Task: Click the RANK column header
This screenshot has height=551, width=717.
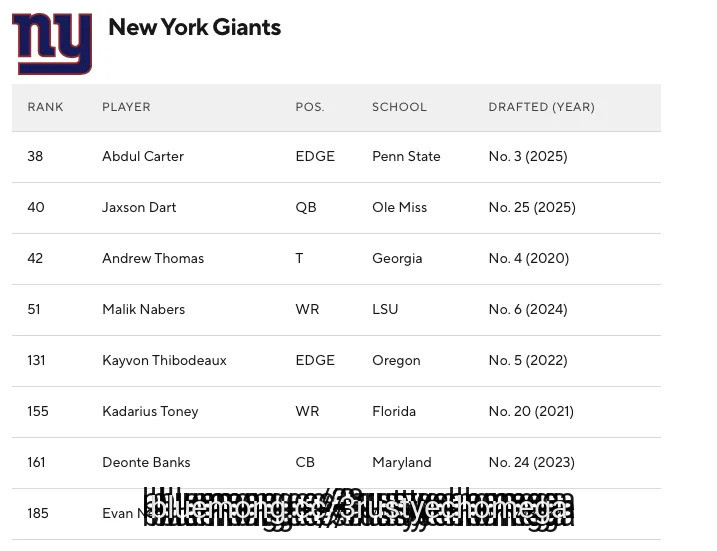Action: [45, 107]
